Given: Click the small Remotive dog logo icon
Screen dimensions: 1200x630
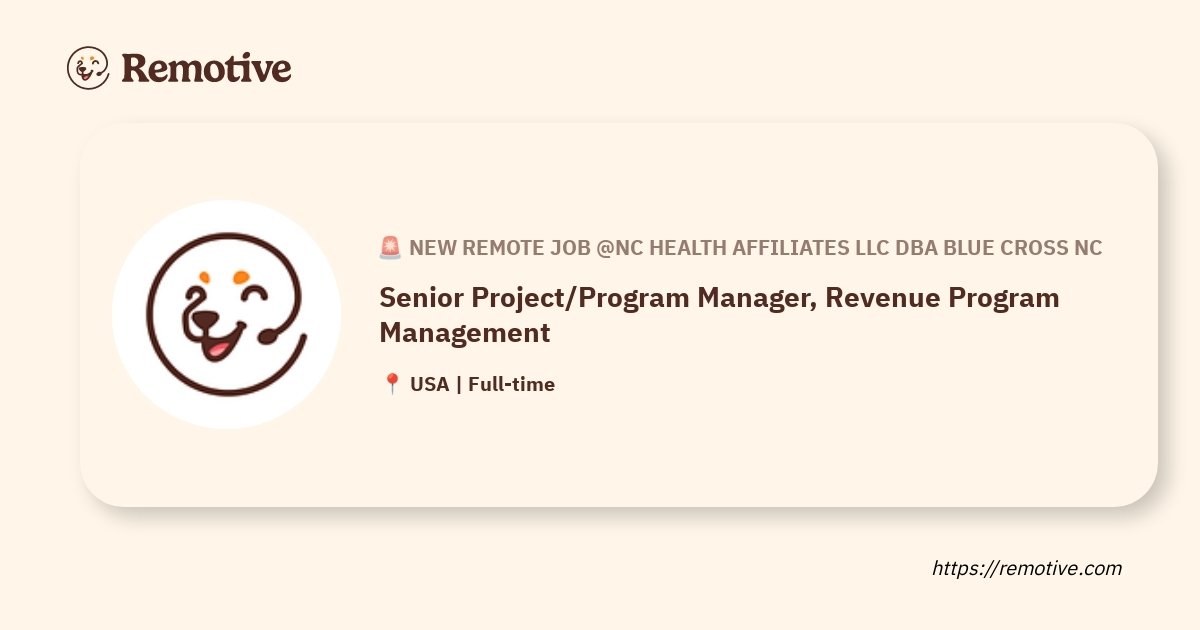Looking at the screenshot, I should tap(88, 68).
